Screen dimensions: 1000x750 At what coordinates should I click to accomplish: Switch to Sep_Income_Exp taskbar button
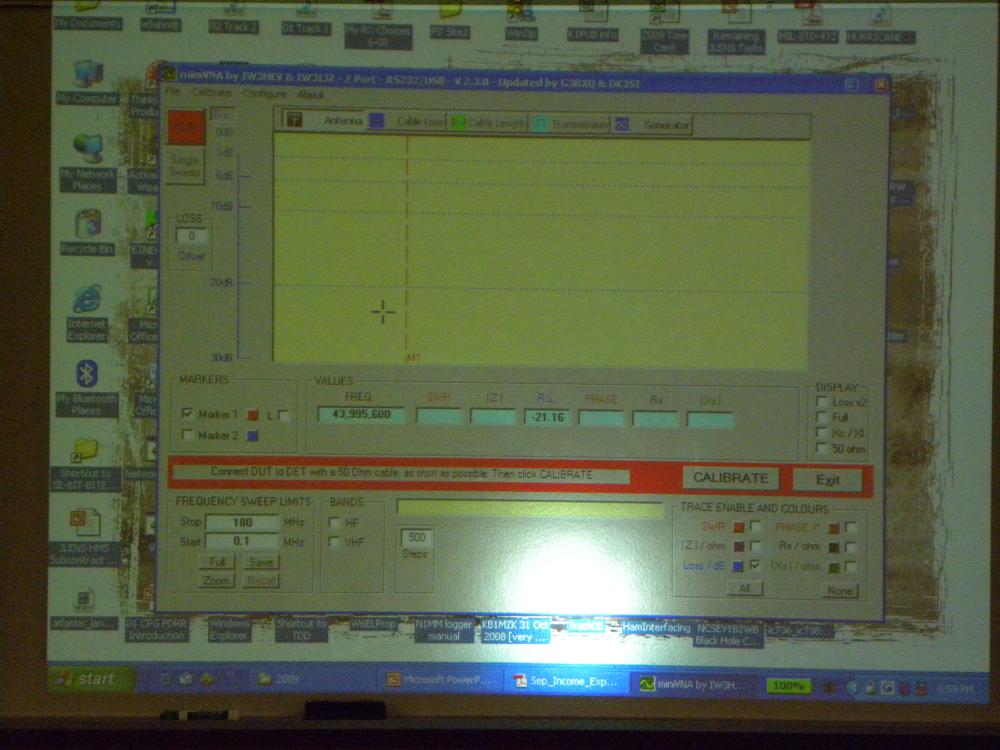[x=566, y=681]
